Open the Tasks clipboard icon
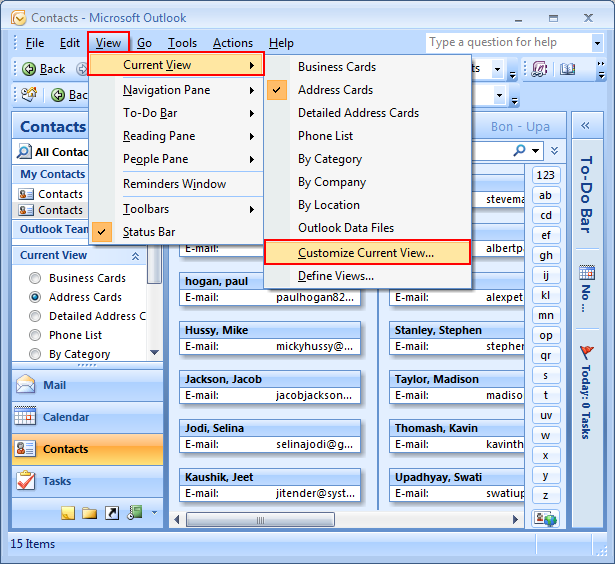Image resolution: width=615 pixels, height=564 pixels. click(25, 480)
